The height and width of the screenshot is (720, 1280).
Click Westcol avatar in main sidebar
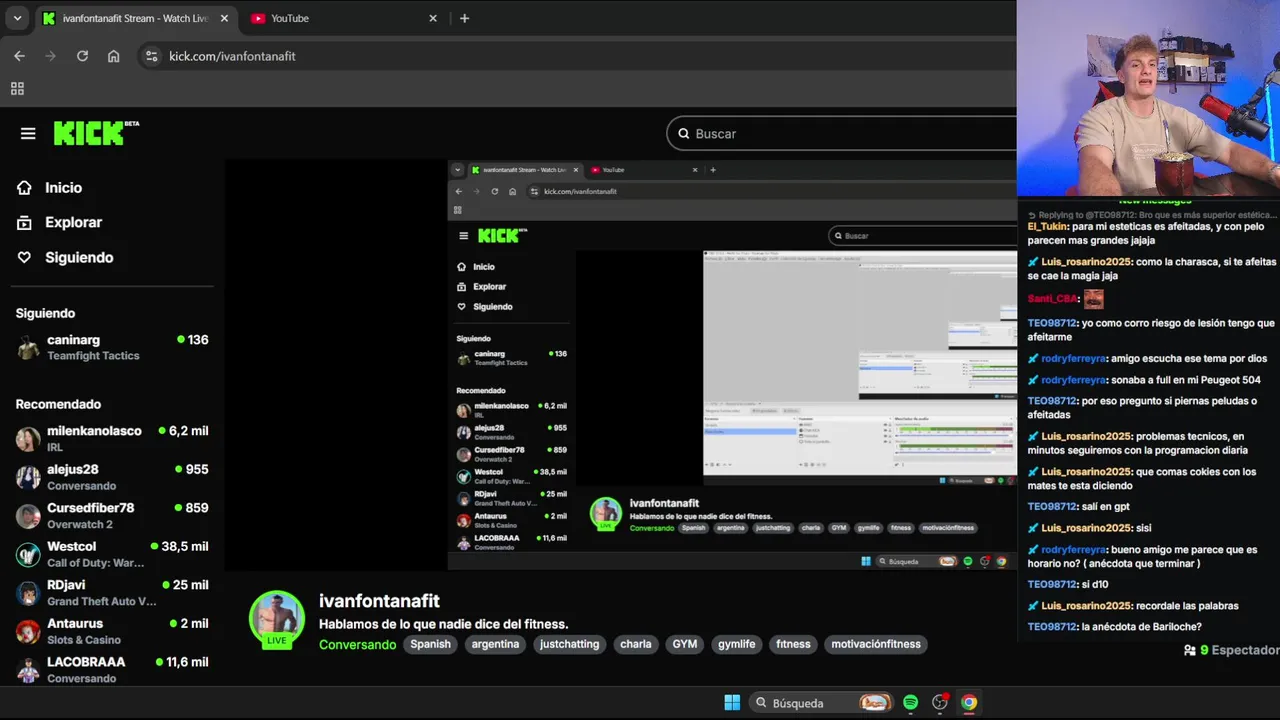click(28, 554)
